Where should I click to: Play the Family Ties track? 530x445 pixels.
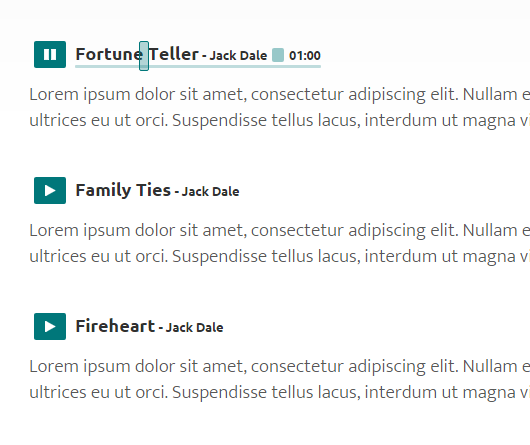click(50, 191)
